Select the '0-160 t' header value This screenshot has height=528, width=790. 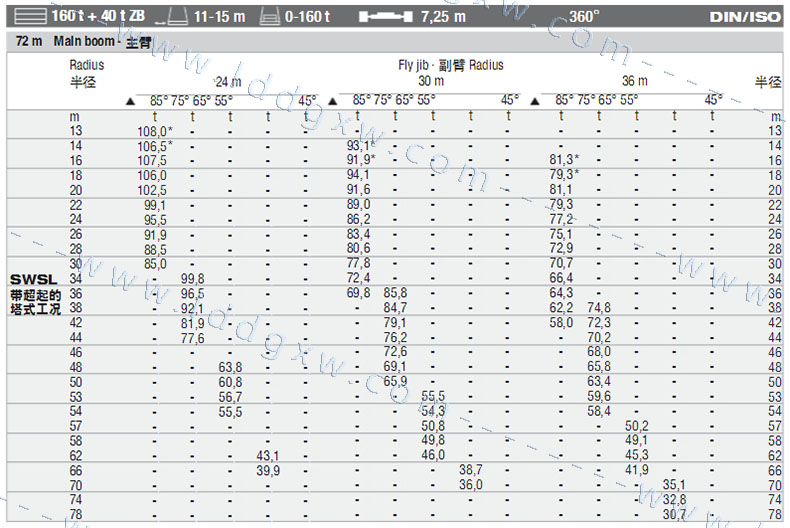coord(307,17)
